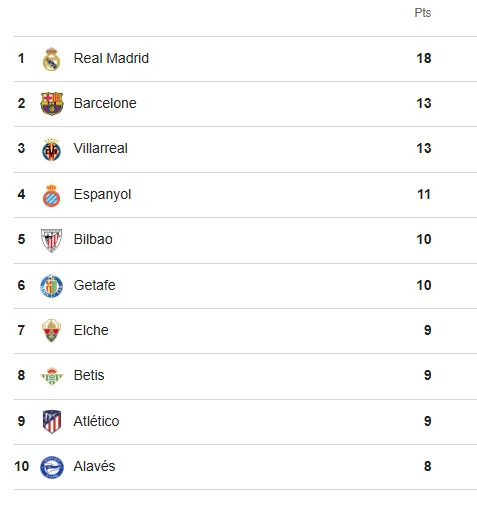This screenshot has width=477, height=508.
Task: Select the Getafe team name
Action: click(95, 285)
